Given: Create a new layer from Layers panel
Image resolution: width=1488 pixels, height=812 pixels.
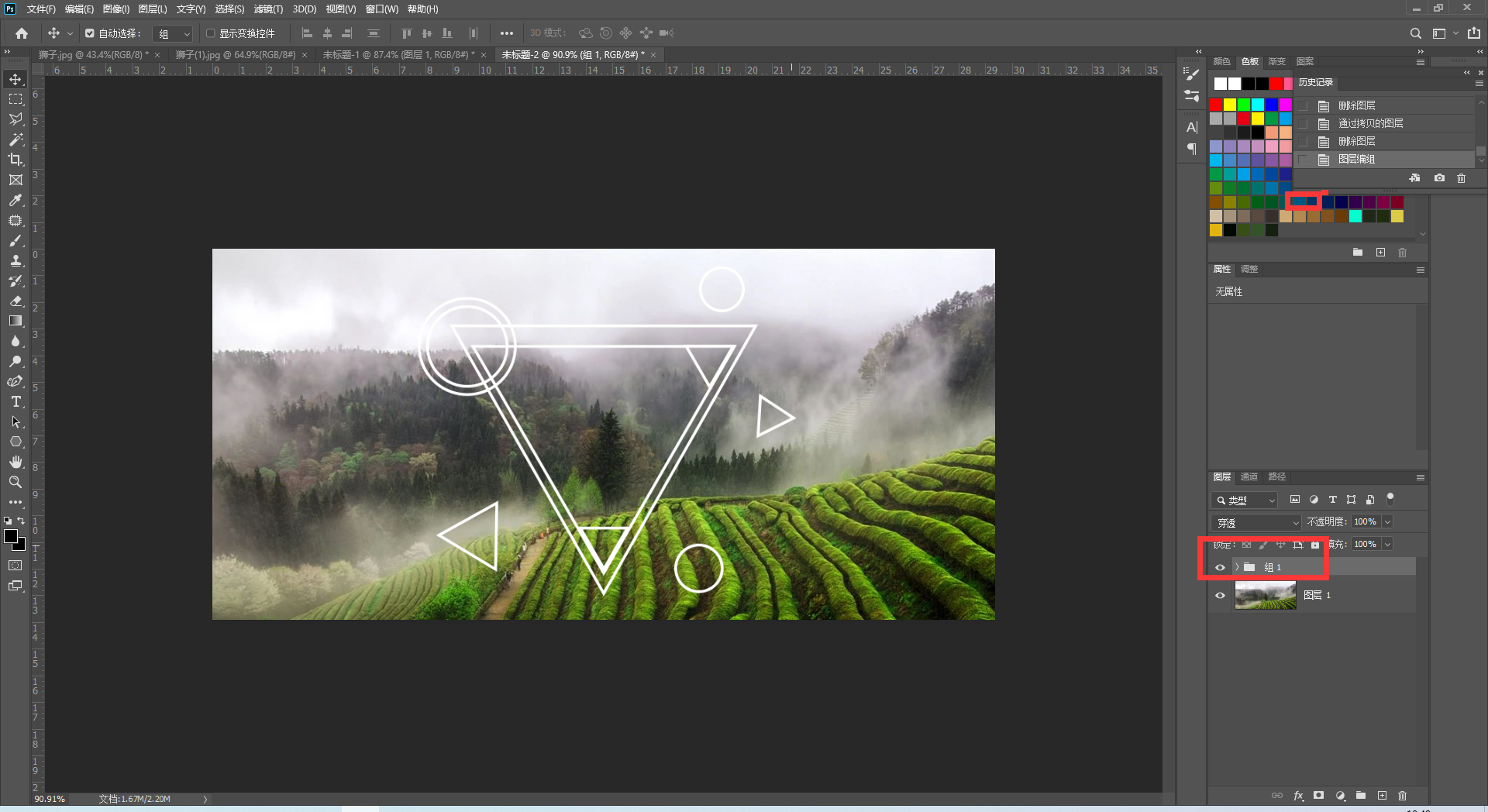Looking at the screenshot, I should [1382, 796].
